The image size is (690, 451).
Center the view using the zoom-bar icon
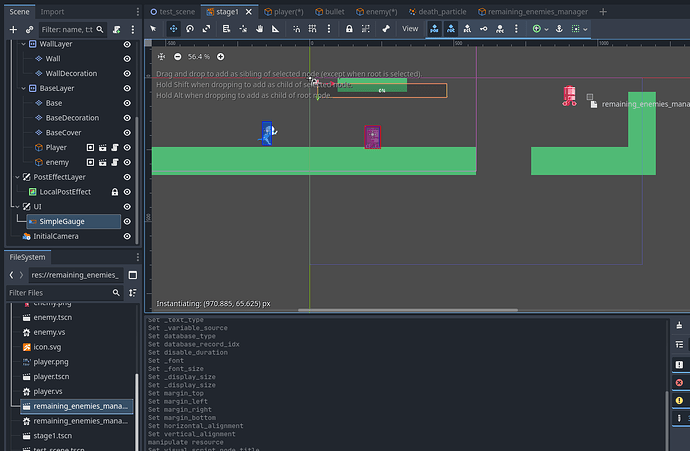(161, 57)
